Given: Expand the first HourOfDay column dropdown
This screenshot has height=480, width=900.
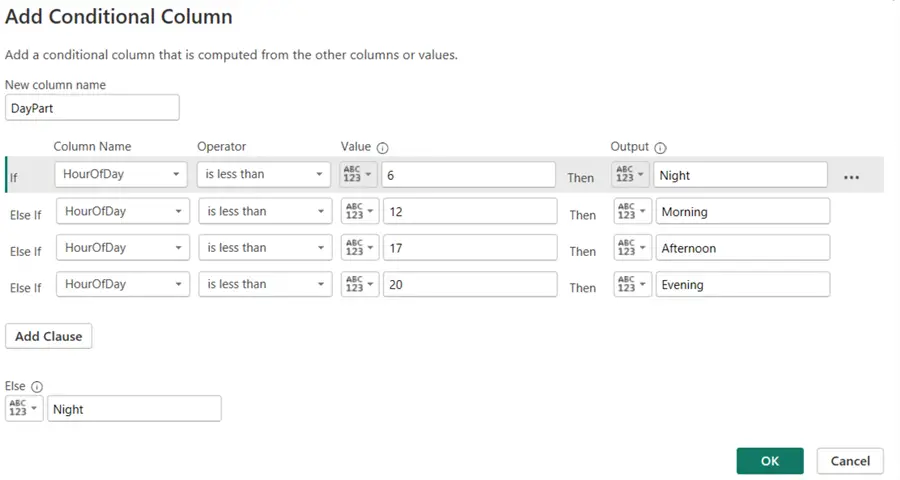Looking at the screenshot, I should tap(120, 174).
